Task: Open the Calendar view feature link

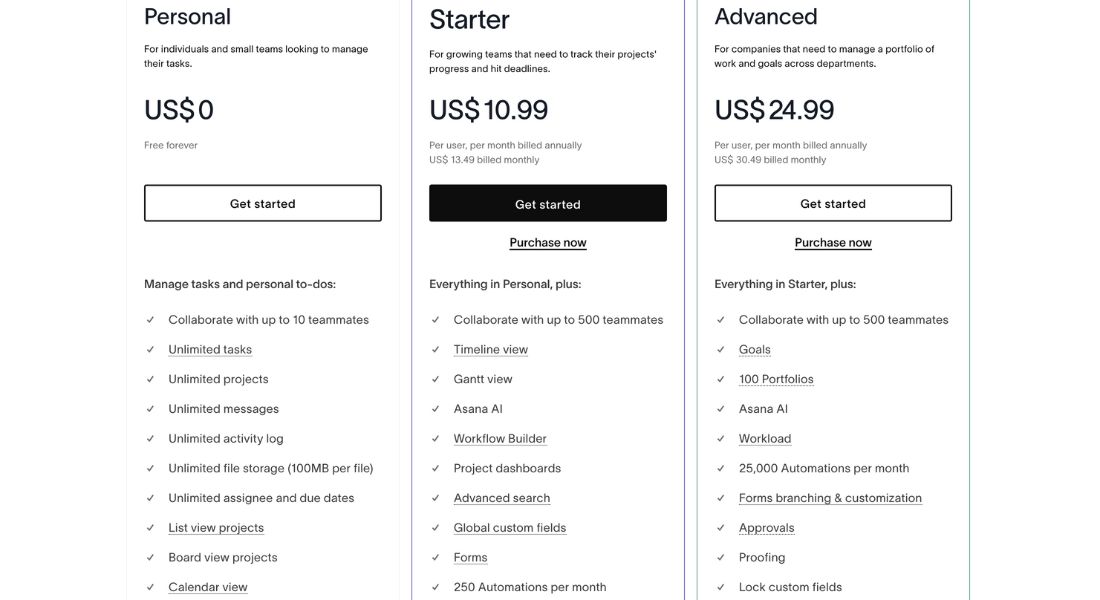Action: (208, 587)
